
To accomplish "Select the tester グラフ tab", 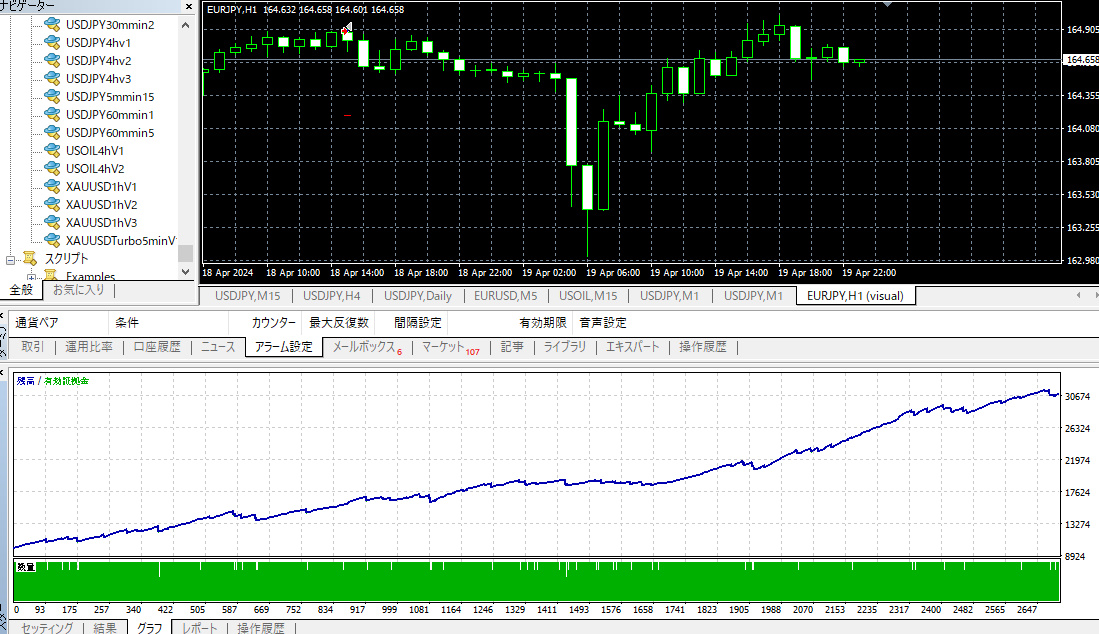I will coord(149,628).
